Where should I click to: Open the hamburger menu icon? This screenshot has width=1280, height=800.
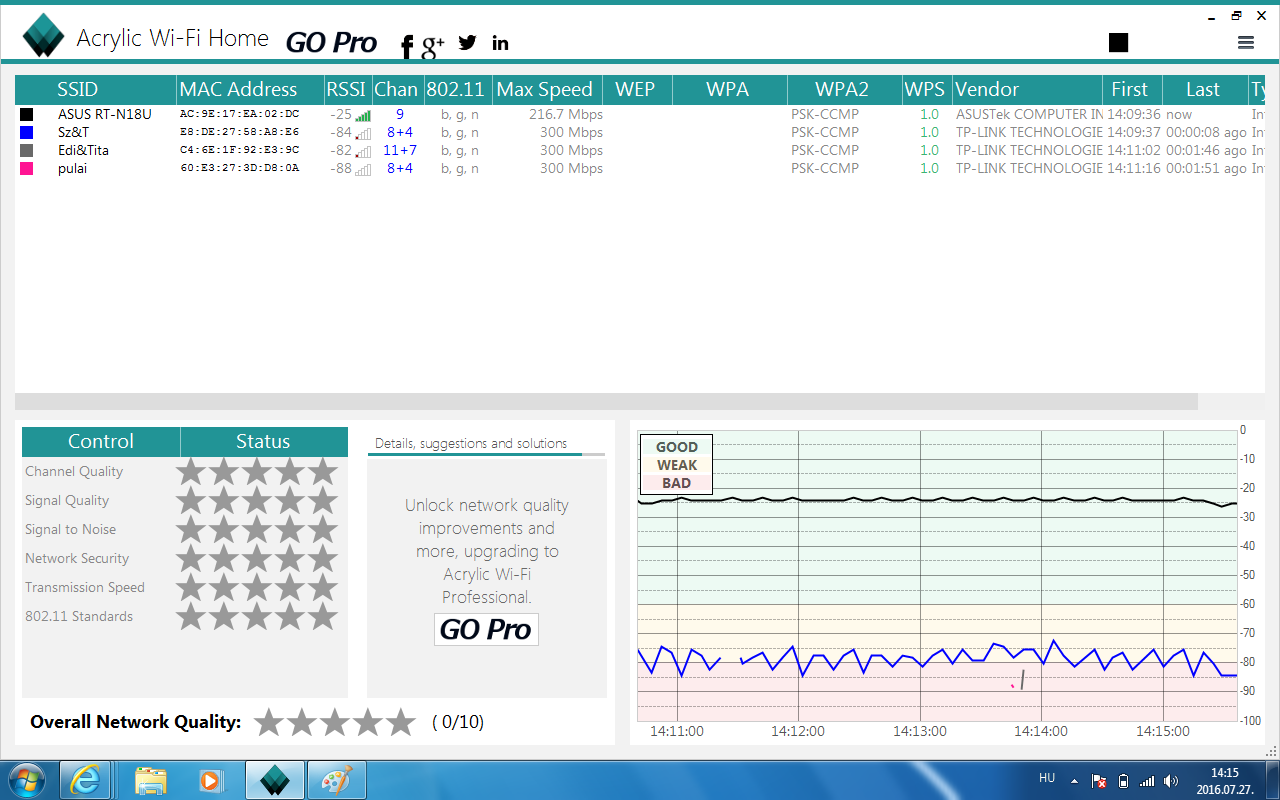tap(1245, 42)
